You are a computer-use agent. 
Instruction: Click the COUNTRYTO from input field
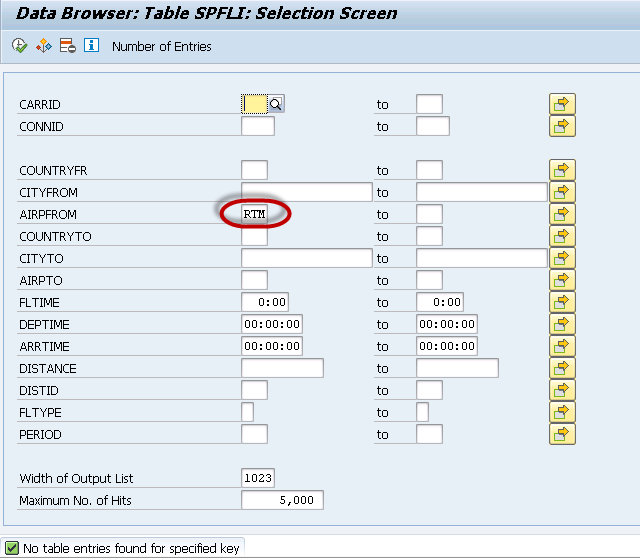pos(255,236)
